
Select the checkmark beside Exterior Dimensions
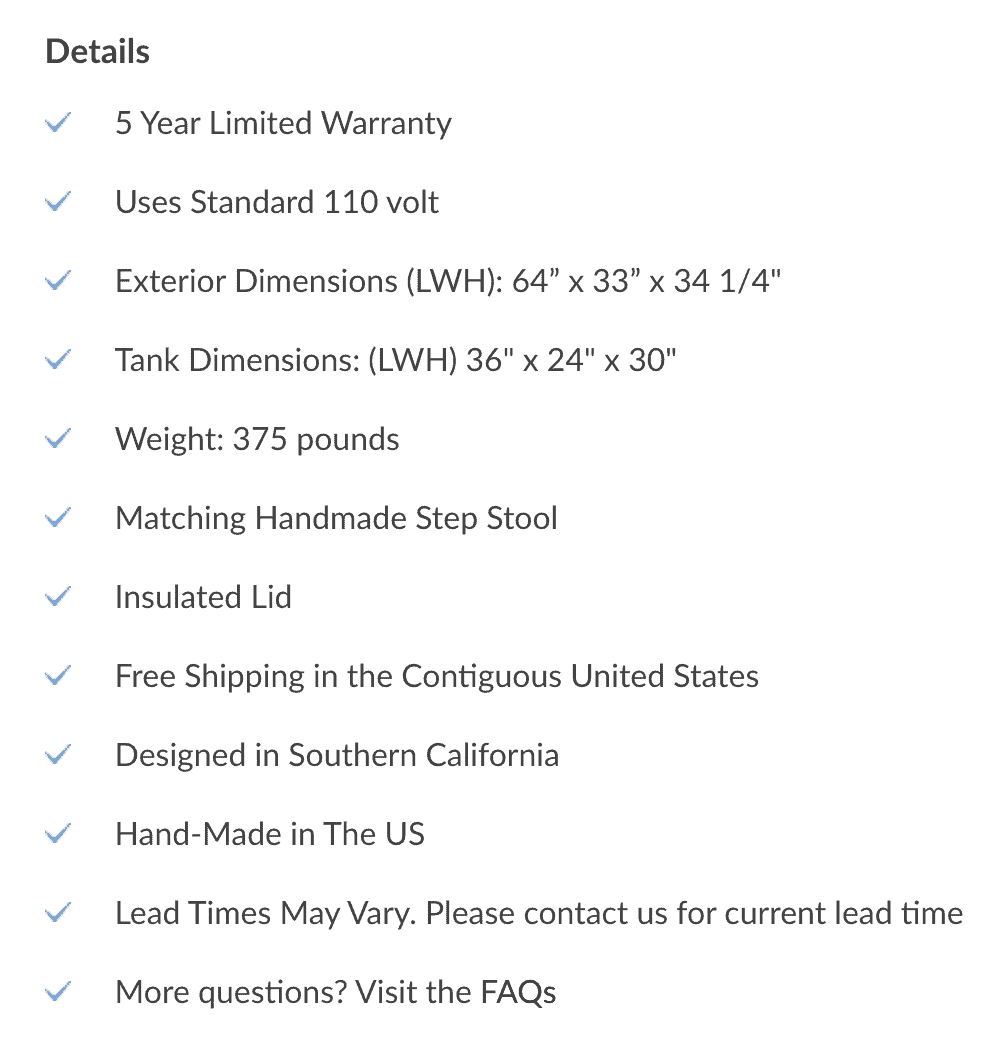click(x=58, y=280)
